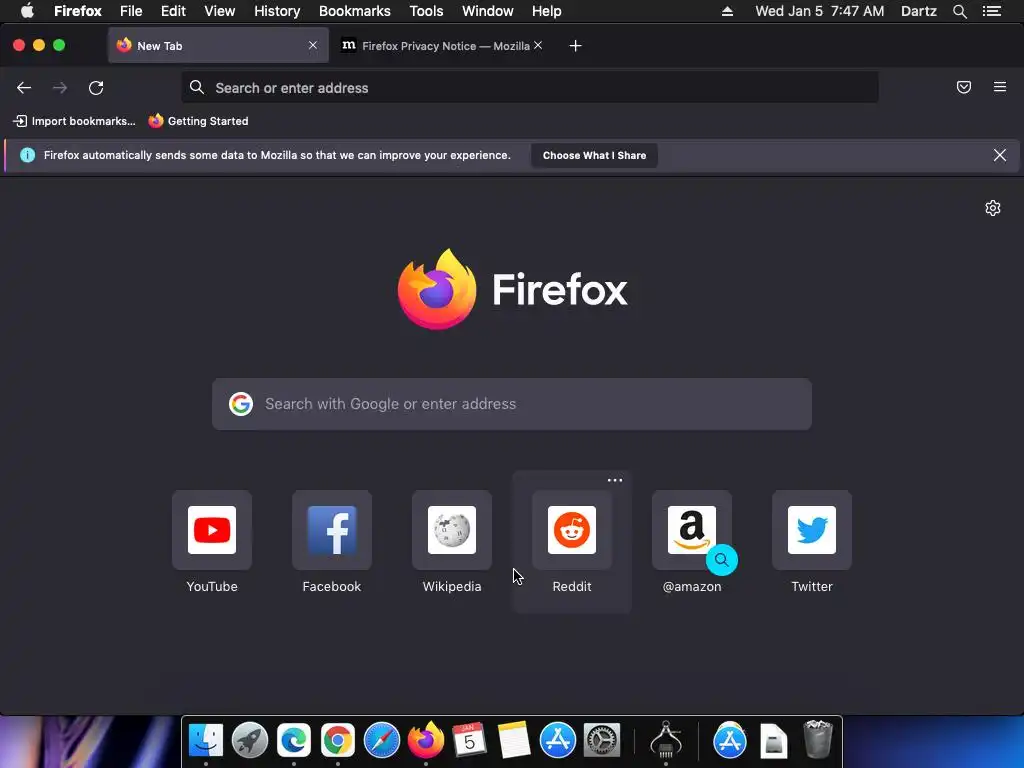Open the Firefox app menu in menu bar
Image resolution: width=1024 pixels, height=768 pixels.
click(x=78, y=11)
